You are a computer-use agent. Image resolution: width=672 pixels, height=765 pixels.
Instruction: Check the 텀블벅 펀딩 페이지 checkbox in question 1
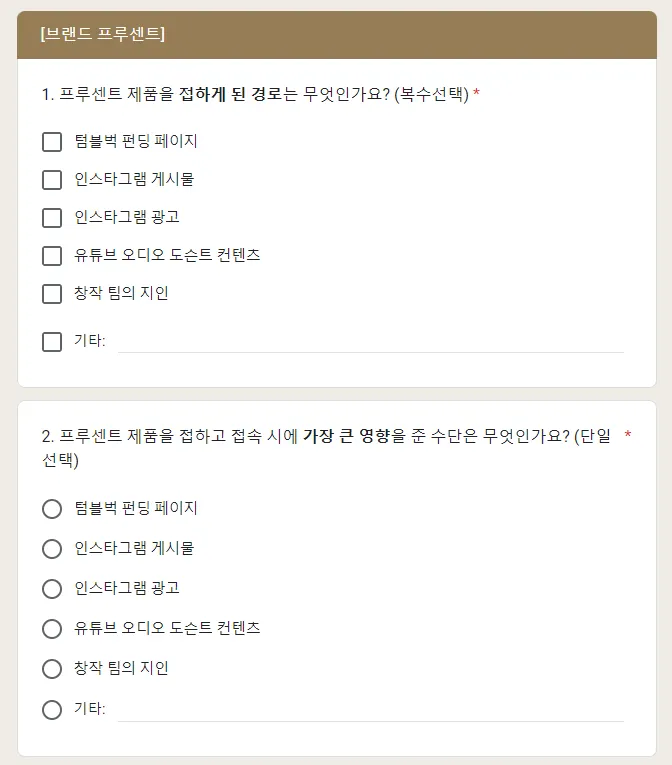click(52, 142)
